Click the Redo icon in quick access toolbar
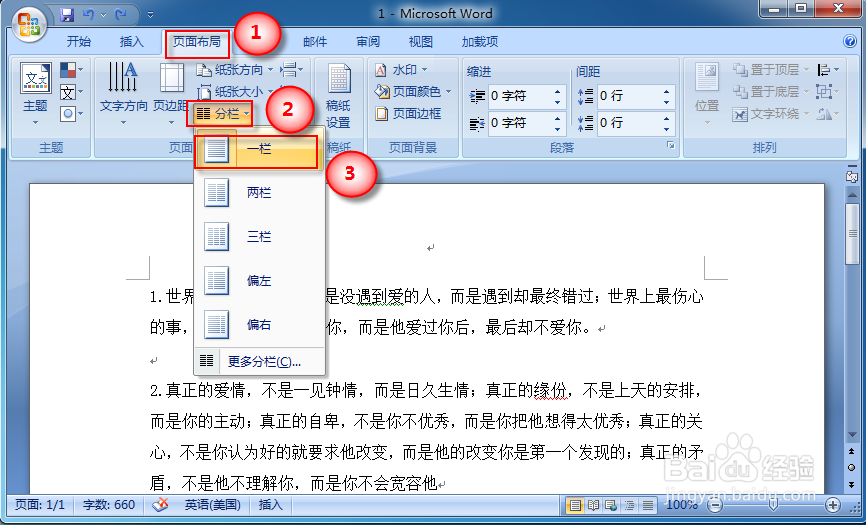This screenshot has height=525, width=866. tap(120, 15)
